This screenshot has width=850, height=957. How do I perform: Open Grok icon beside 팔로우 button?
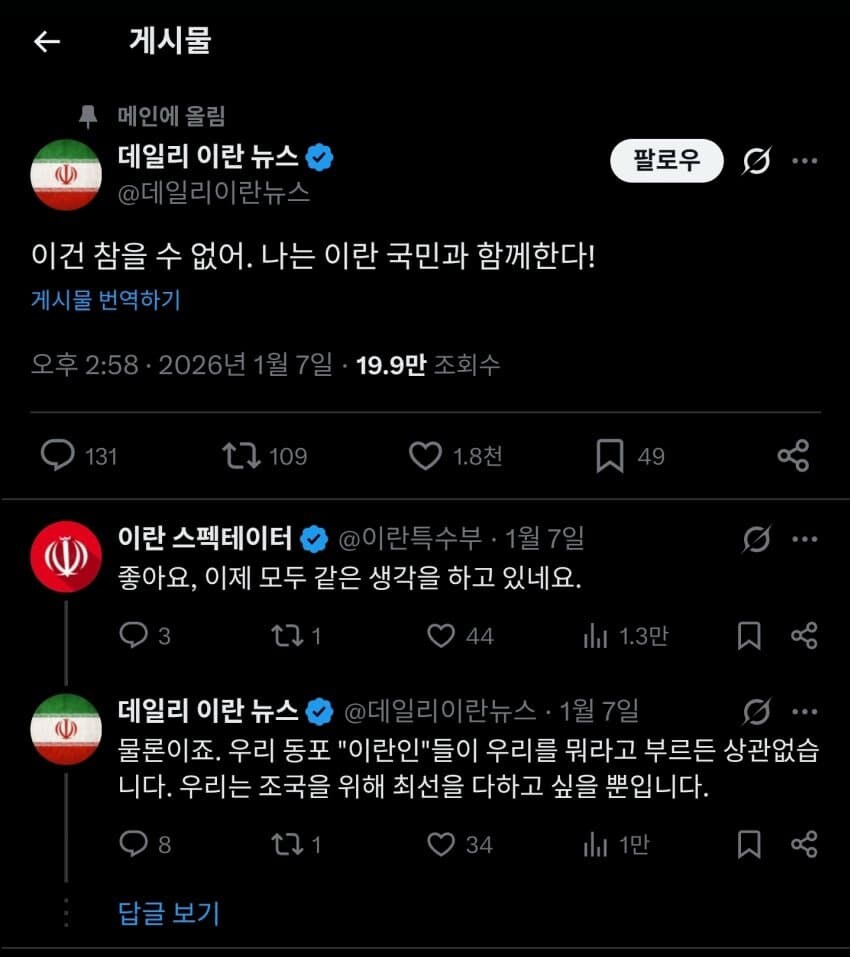(757, 160)
